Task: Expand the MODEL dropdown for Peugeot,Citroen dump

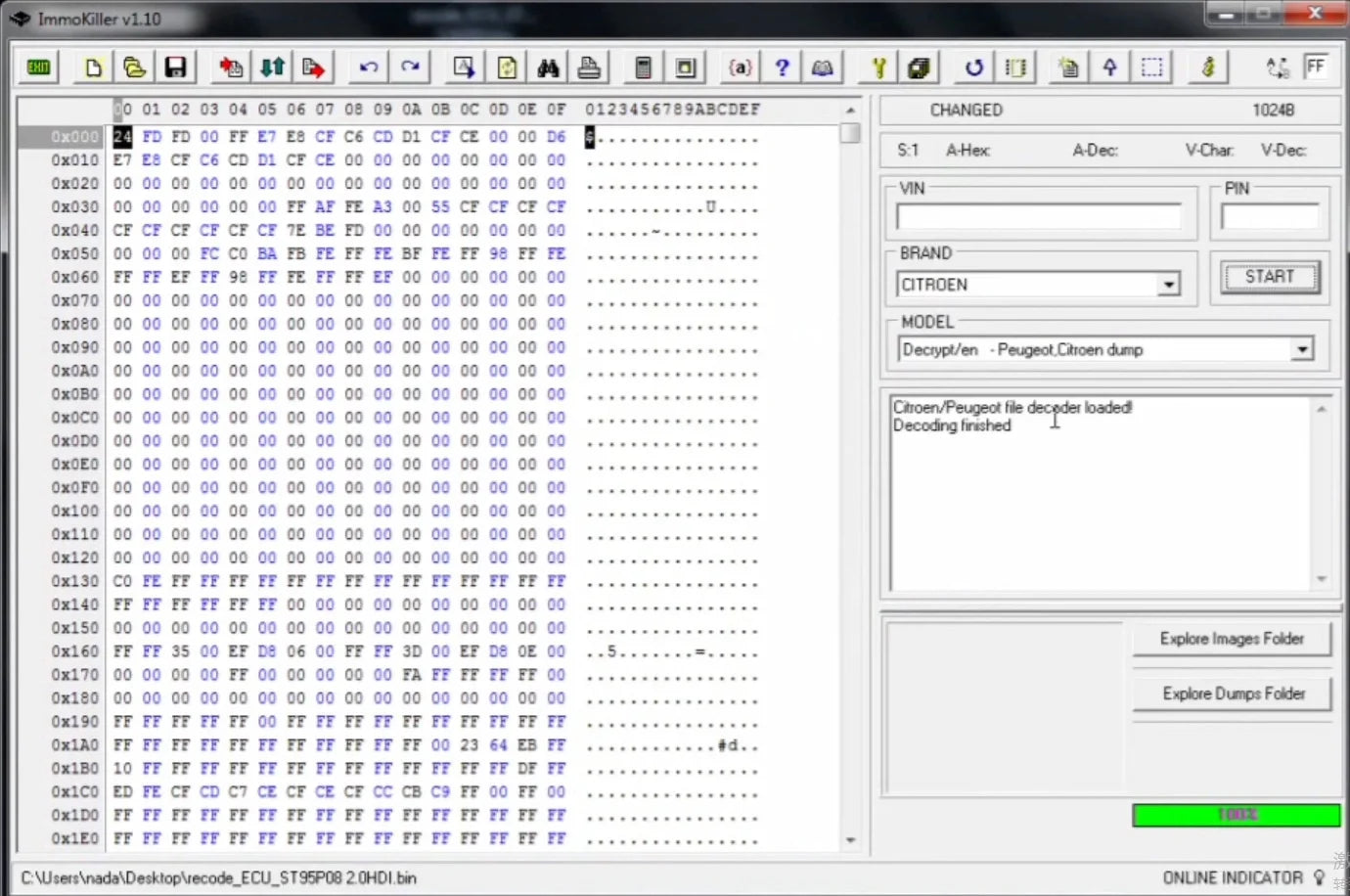Action: click(x=1301, y=349)
